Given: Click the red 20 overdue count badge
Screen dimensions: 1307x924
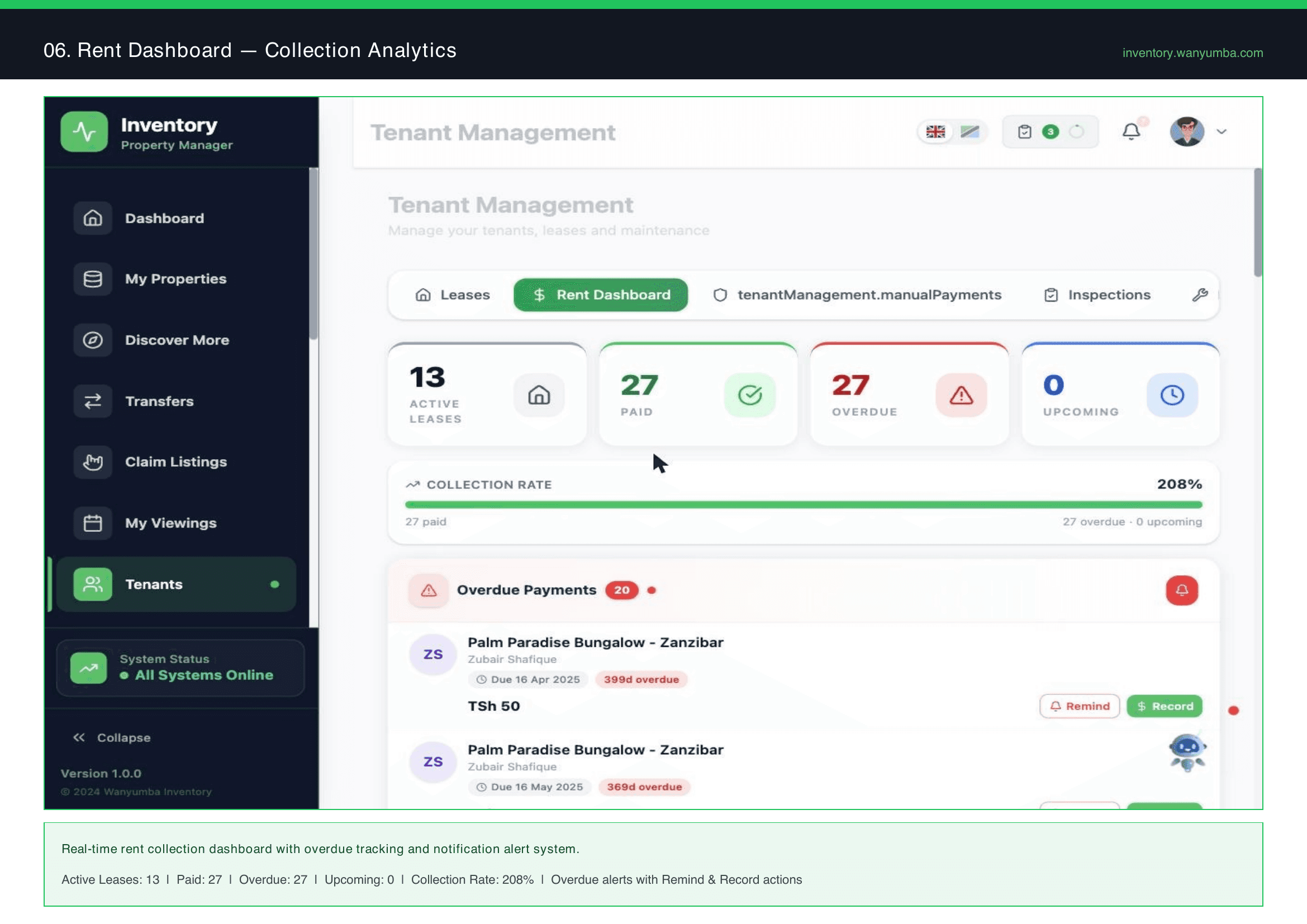Looking at the screenshot, I should pyautogui.click(x=621, y=590).
